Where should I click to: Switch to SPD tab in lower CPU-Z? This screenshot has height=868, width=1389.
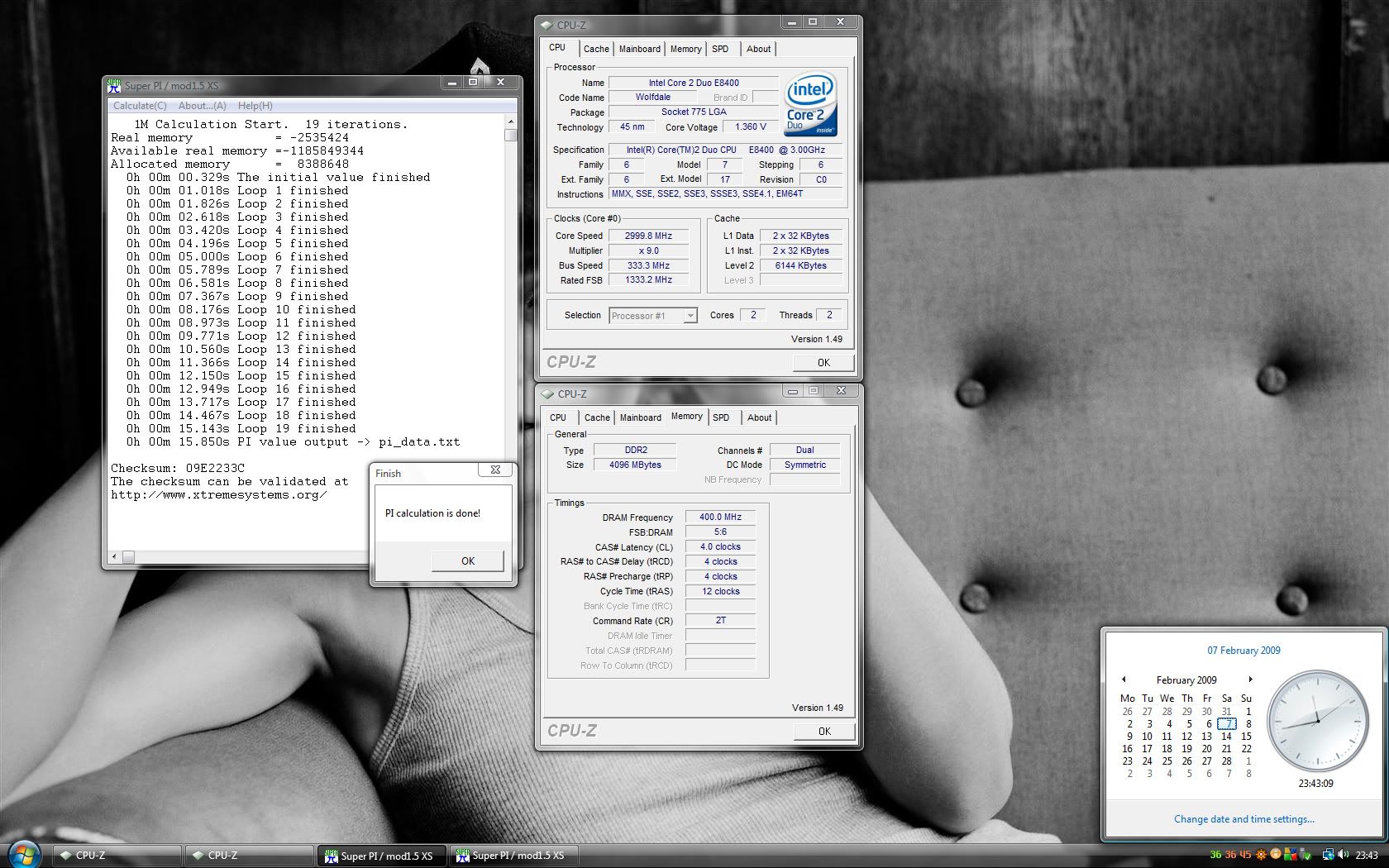[x=721, y=417]
